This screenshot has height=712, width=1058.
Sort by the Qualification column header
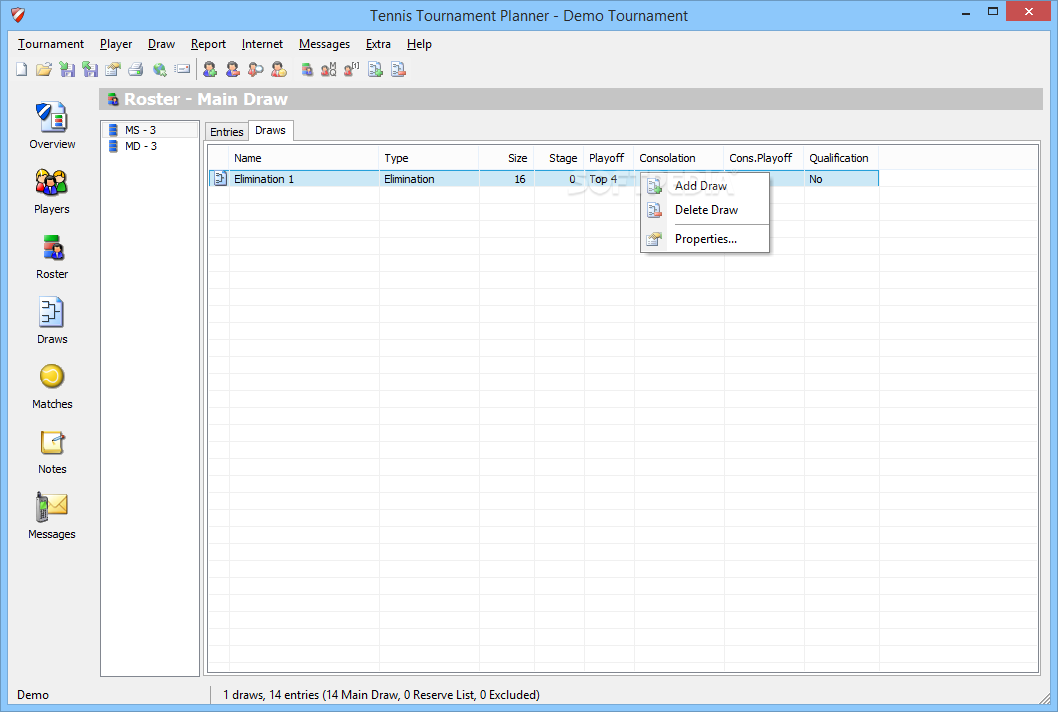click(841, 158)
